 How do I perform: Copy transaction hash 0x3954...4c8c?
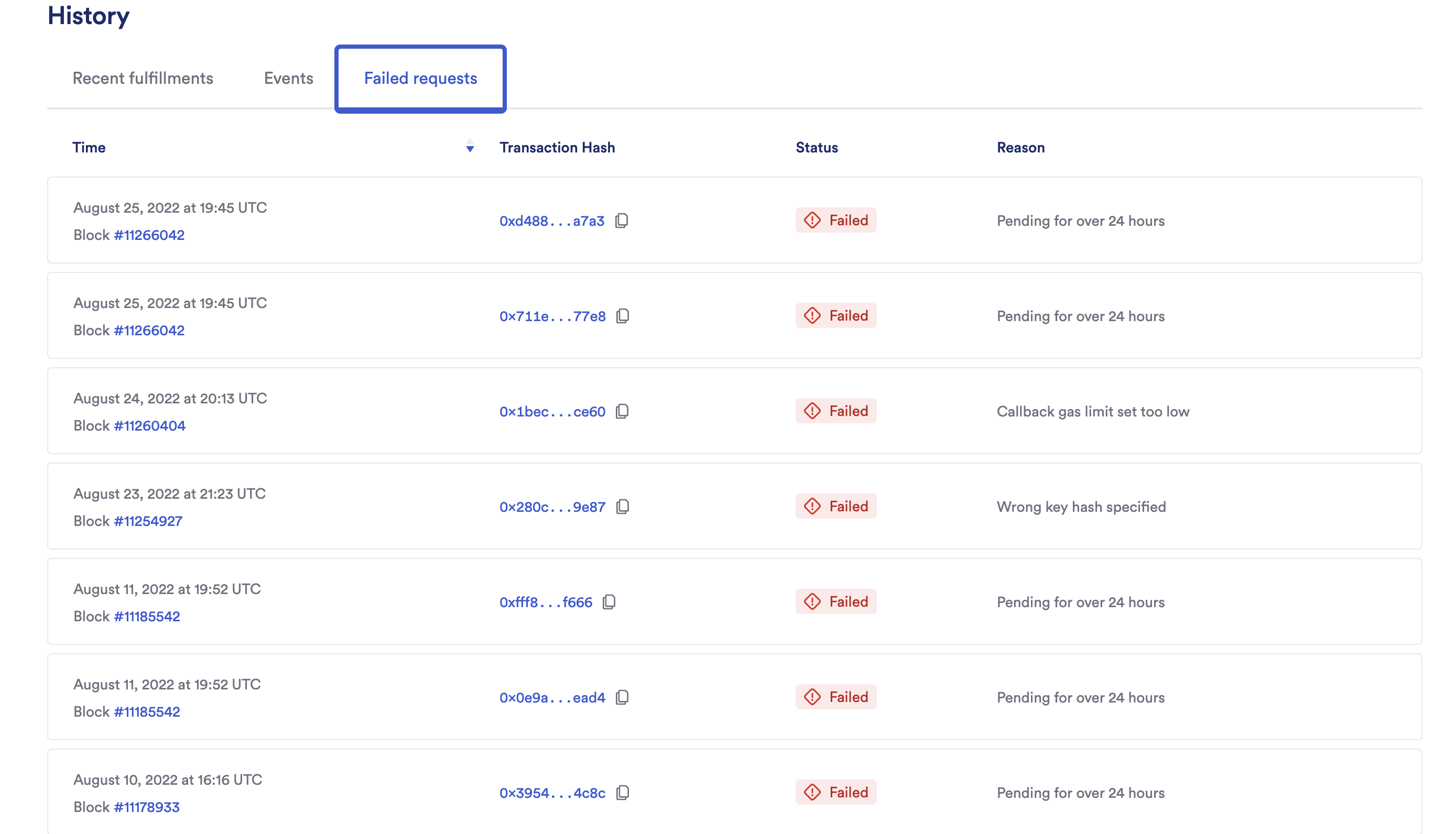click(622, 793)
